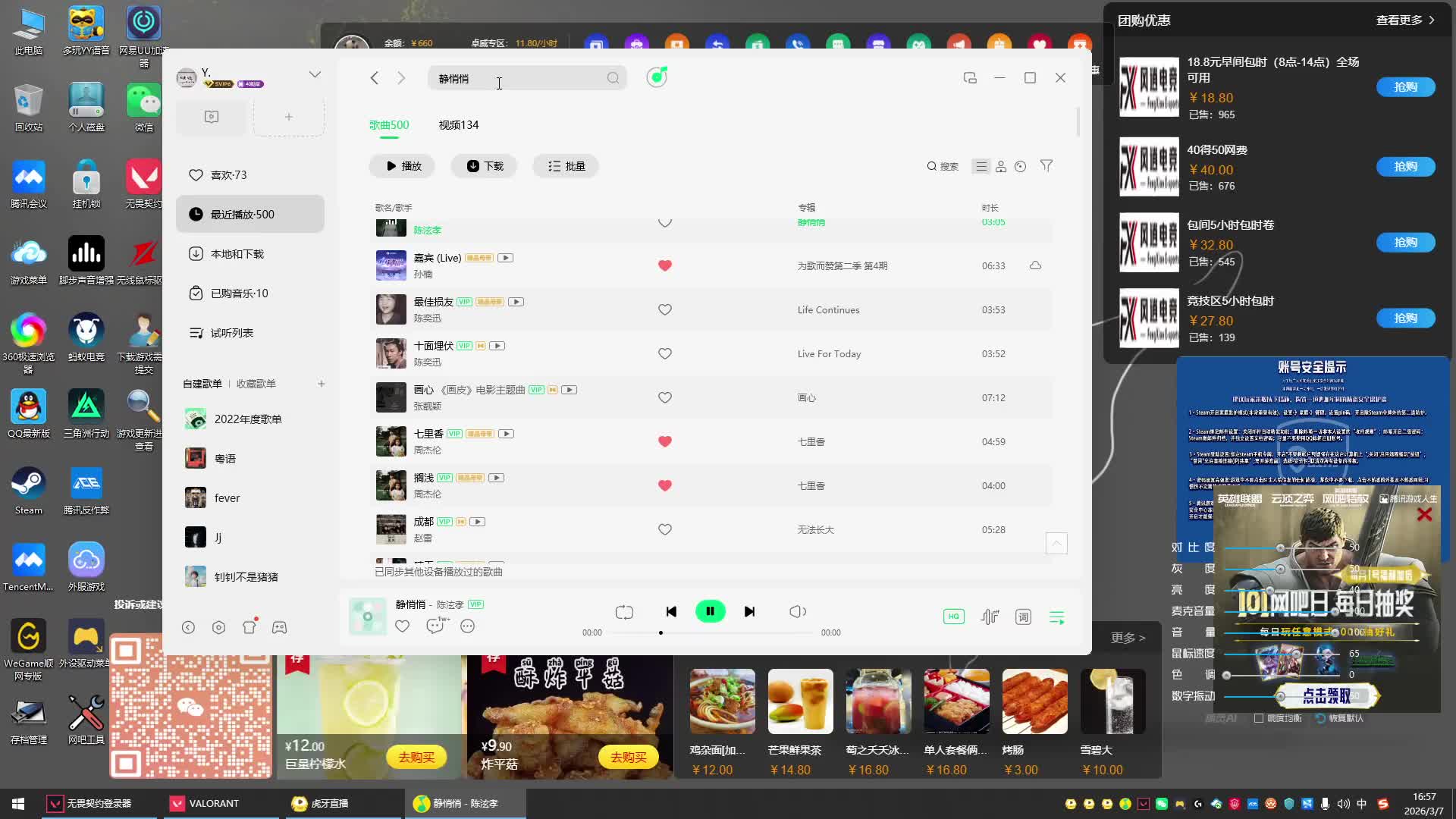Expand new playlist plus next to 收藏歌单

pyautogui.click(x=322, y=384)
